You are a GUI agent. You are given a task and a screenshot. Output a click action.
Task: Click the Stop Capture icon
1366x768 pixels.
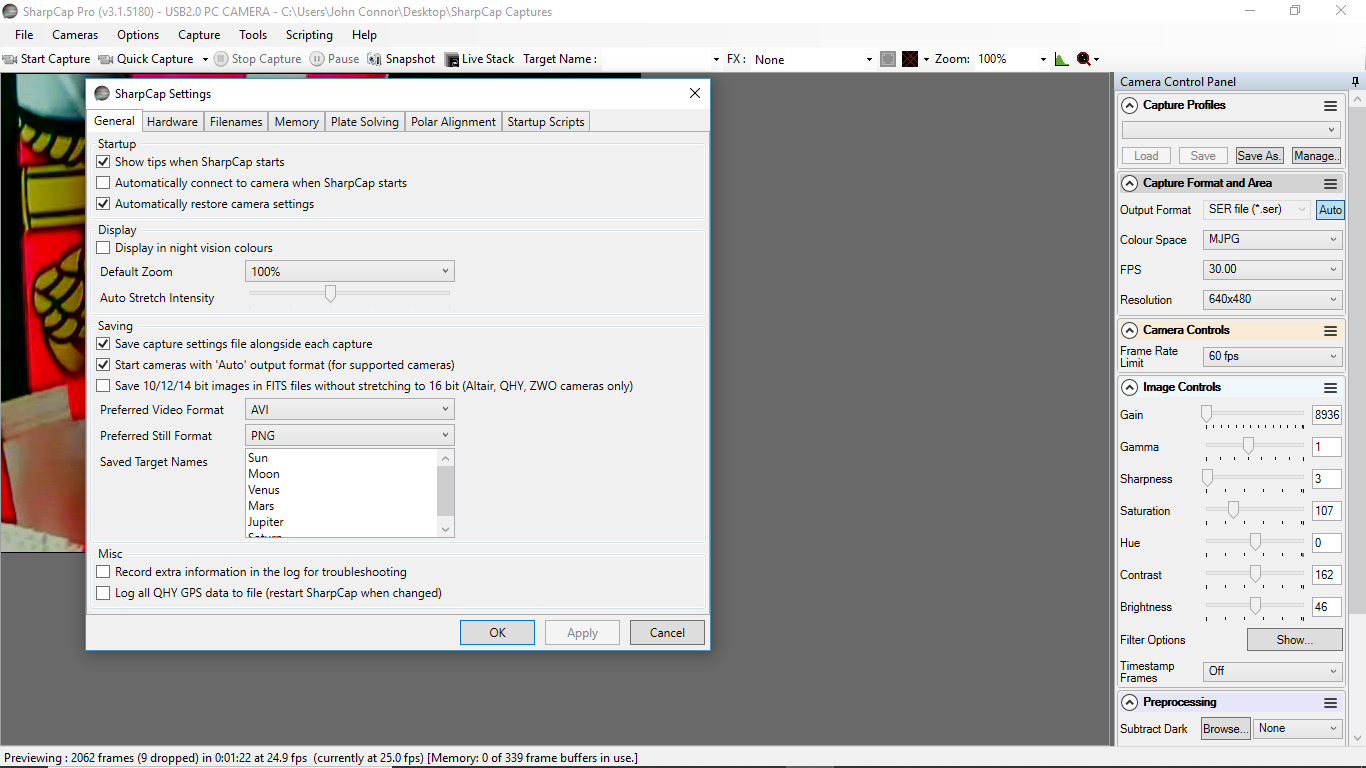tap(221, 59)
